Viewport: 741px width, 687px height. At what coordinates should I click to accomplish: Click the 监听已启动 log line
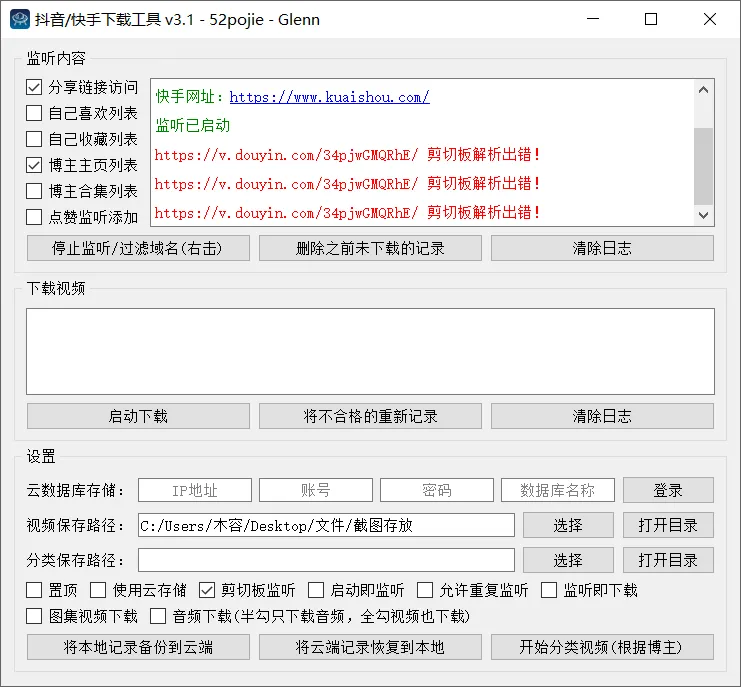(x=193, y=126)
